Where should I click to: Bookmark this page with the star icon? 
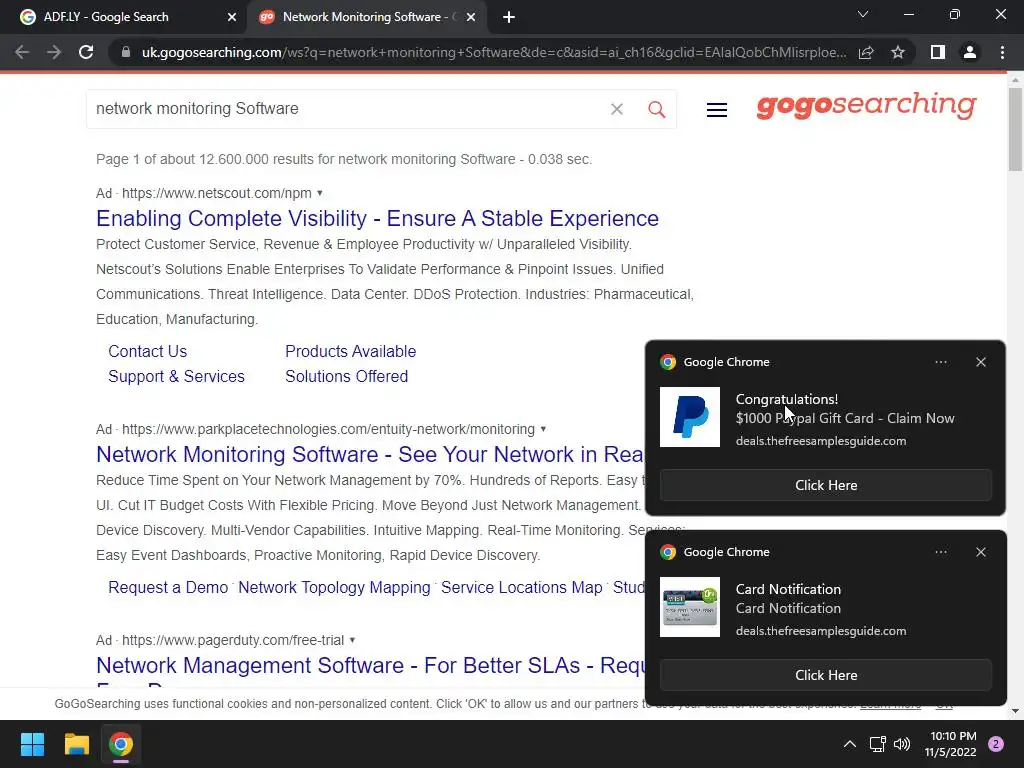898,52
